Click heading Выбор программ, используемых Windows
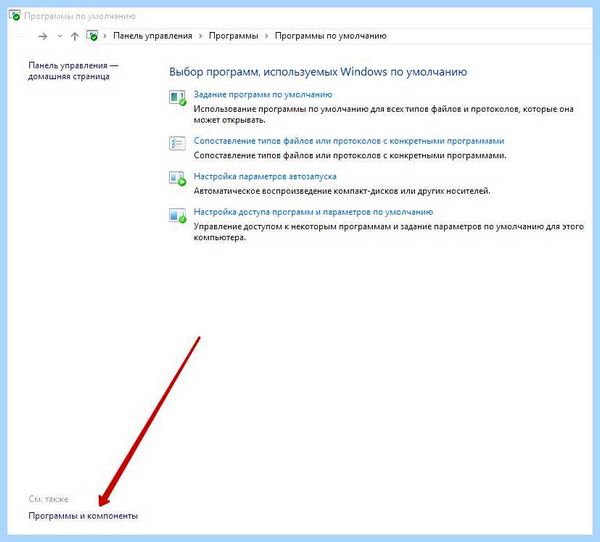The width and height of the screenshot is (600, 542). [x=318, y=72]
